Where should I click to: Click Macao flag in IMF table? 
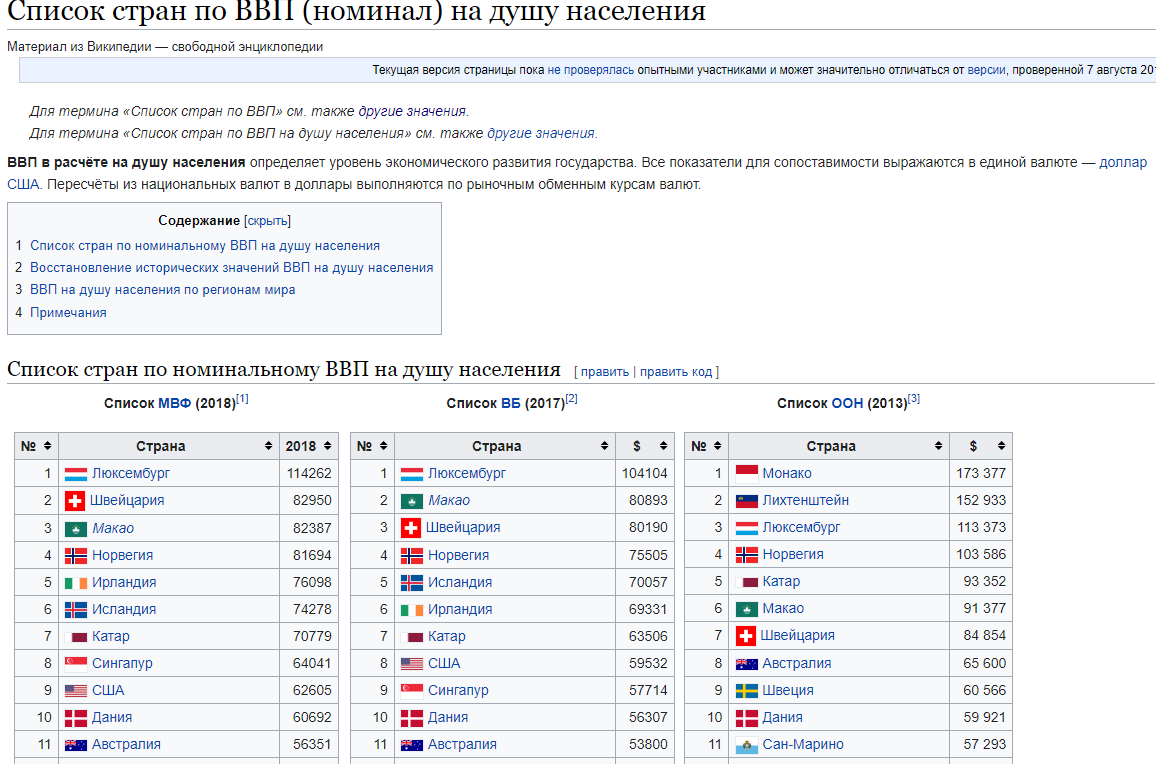tap(75, 529)
